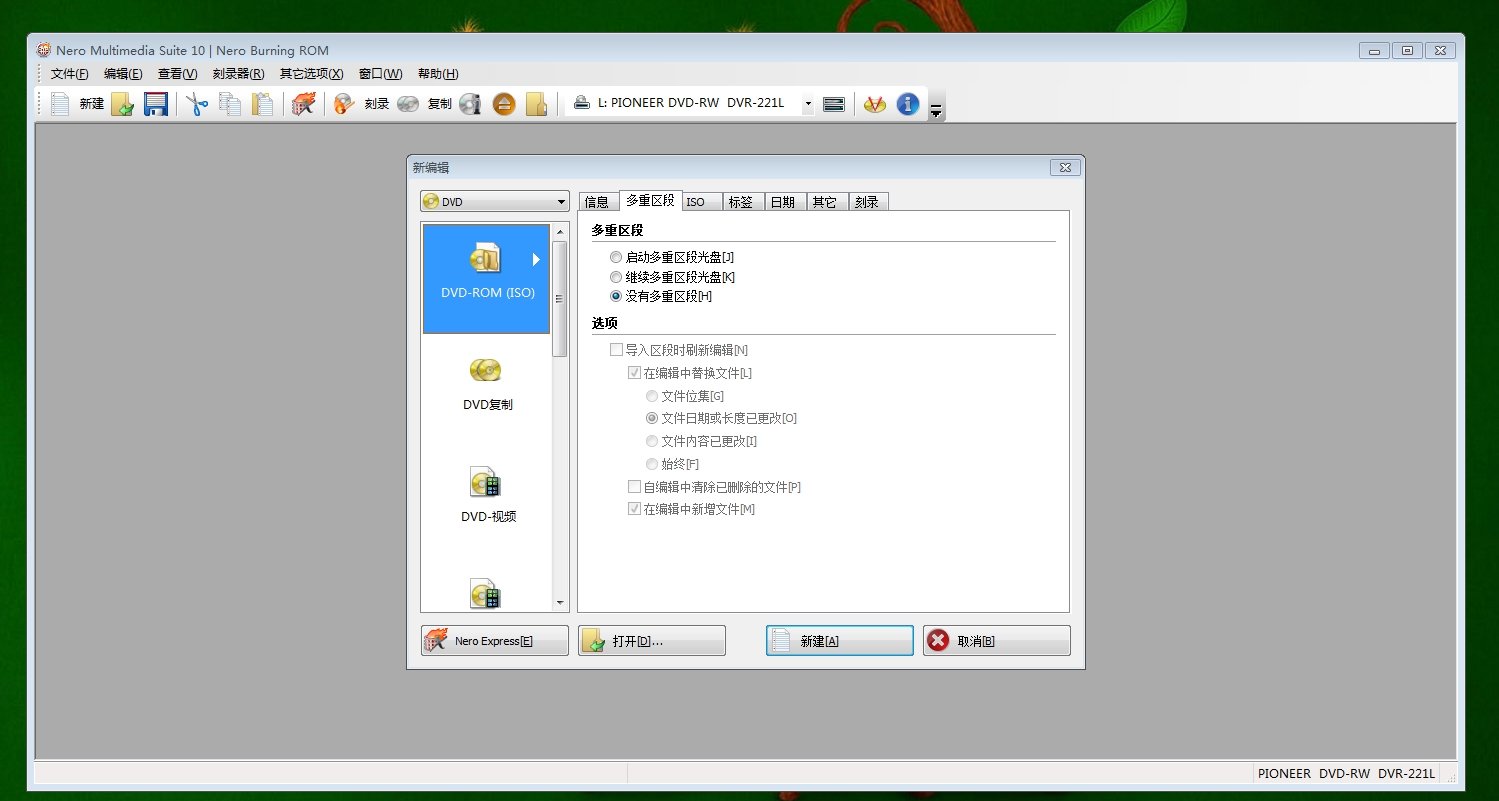Select 启动多重区段光盘 radio button

pos(616,257)
